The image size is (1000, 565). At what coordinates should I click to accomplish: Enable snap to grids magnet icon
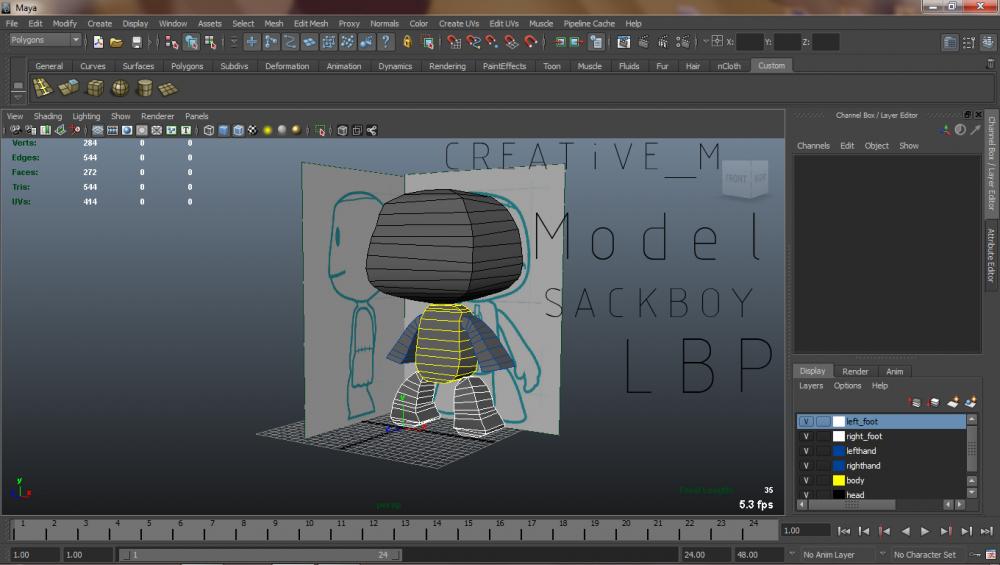454,42
